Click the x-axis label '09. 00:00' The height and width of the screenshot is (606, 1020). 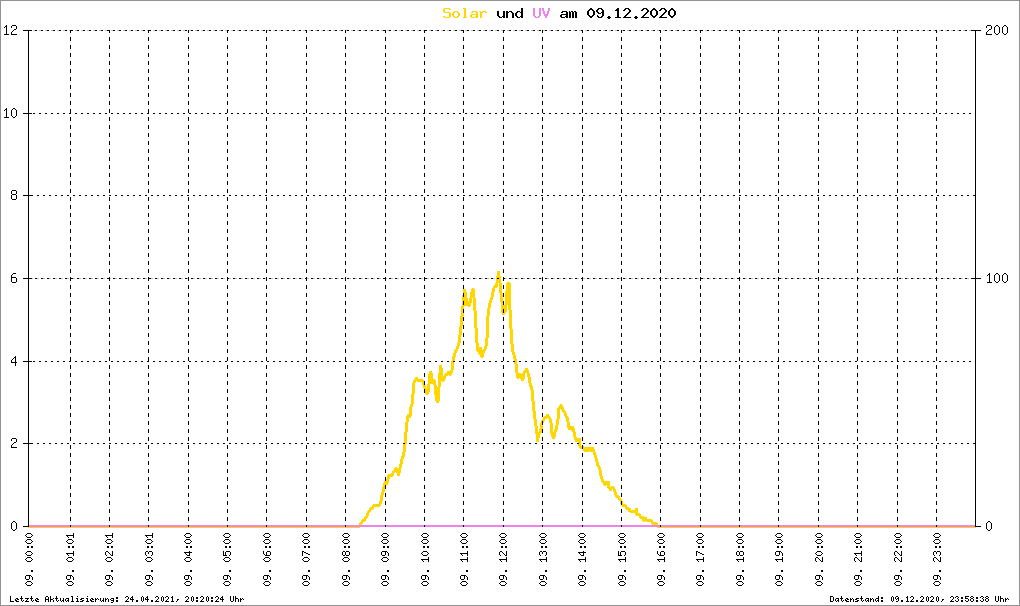(x=29, y=560)
